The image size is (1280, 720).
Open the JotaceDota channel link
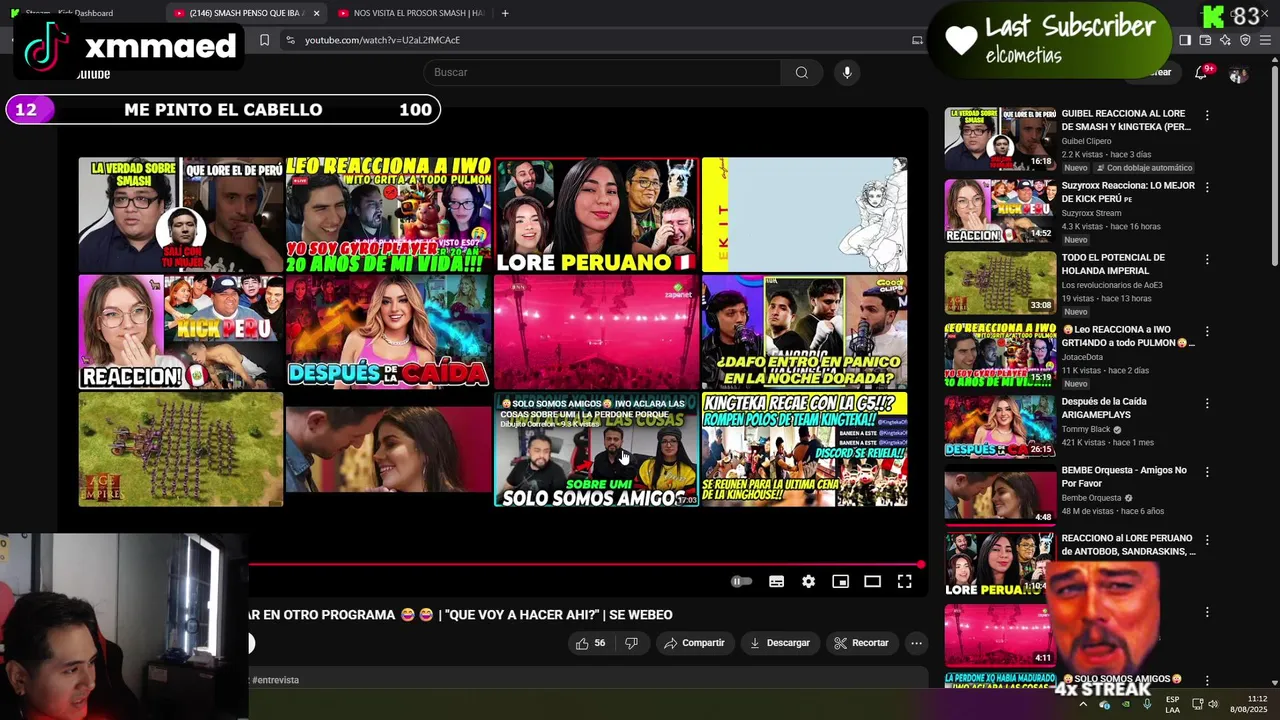(x=1082, y=357)
